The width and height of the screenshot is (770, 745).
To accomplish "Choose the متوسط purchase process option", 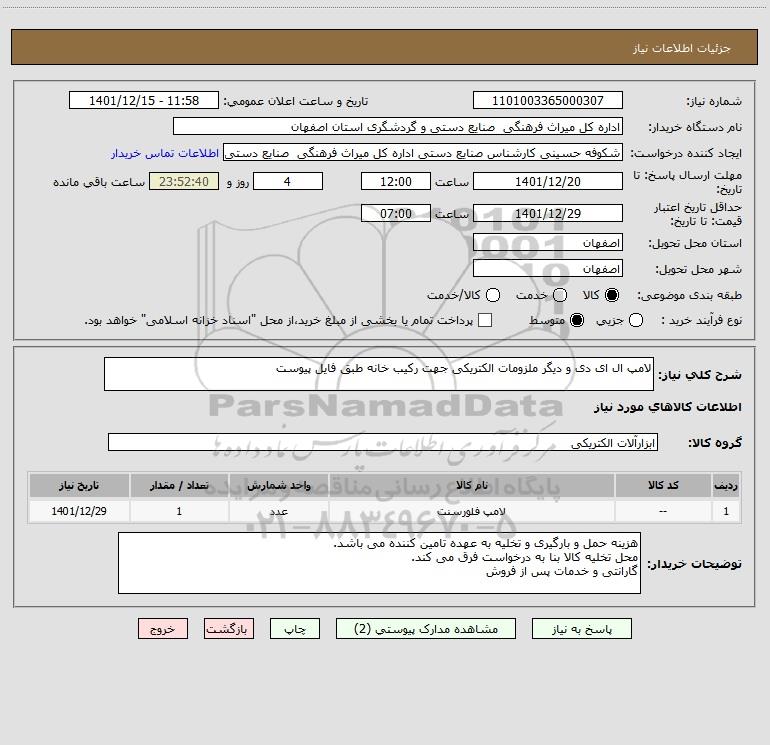I will pyautogui.click(x=577, y=320).
